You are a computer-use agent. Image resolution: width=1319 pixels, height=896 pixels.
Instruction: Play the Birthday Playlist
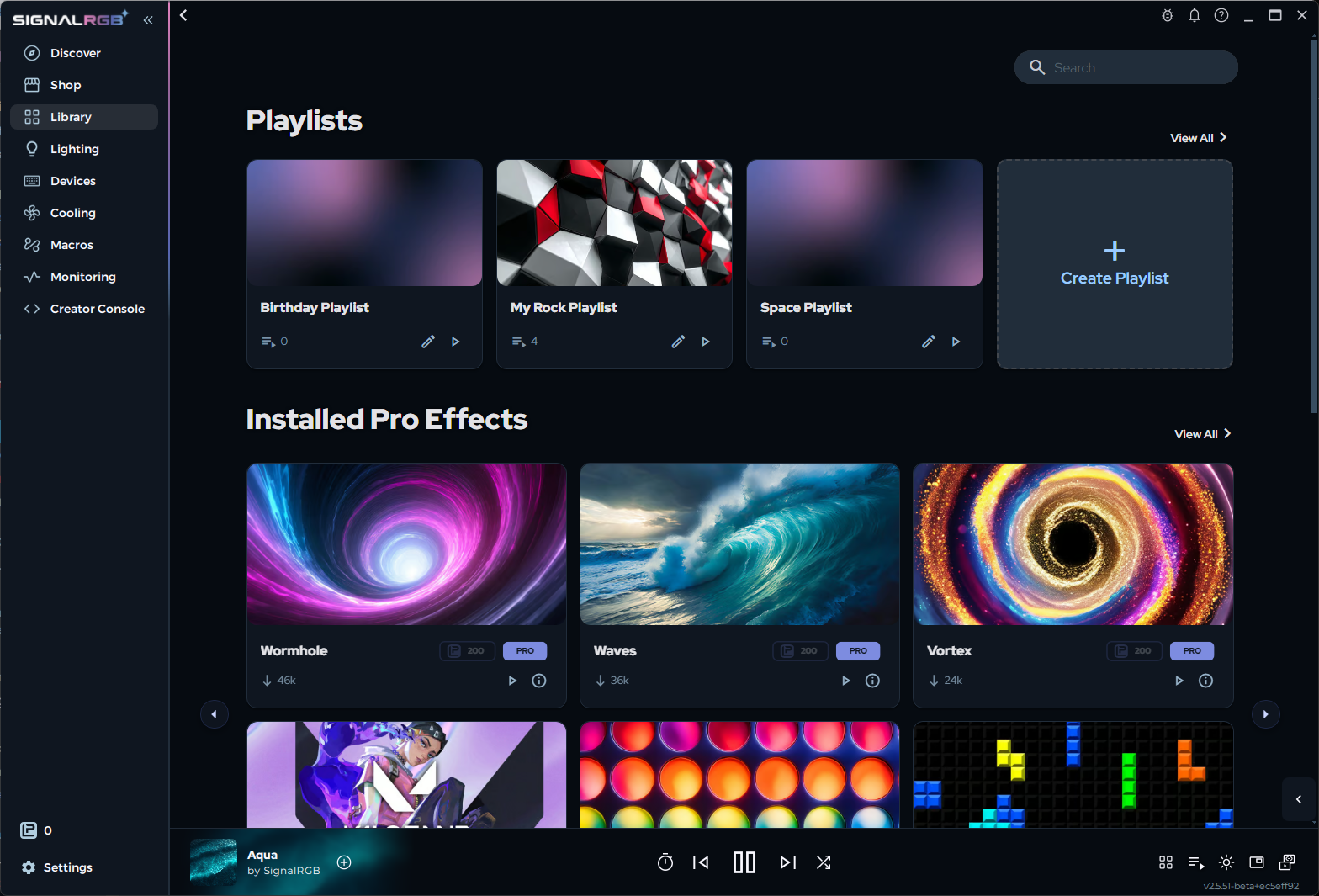(x=456, y=342)
